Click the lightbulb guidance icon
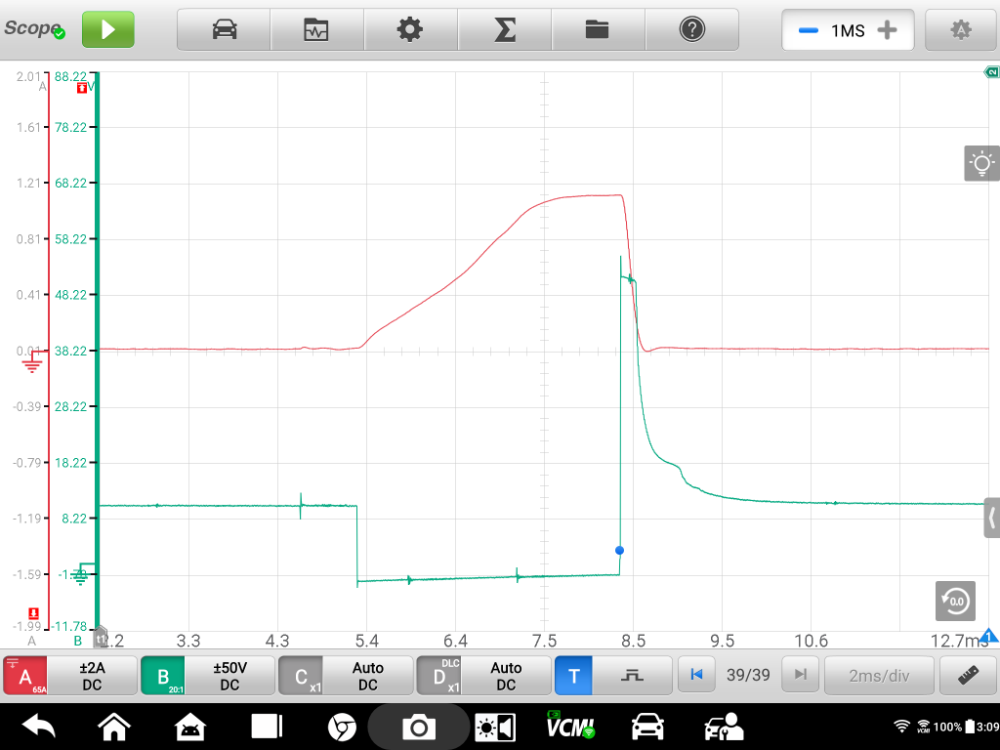 tap(982, 163)
